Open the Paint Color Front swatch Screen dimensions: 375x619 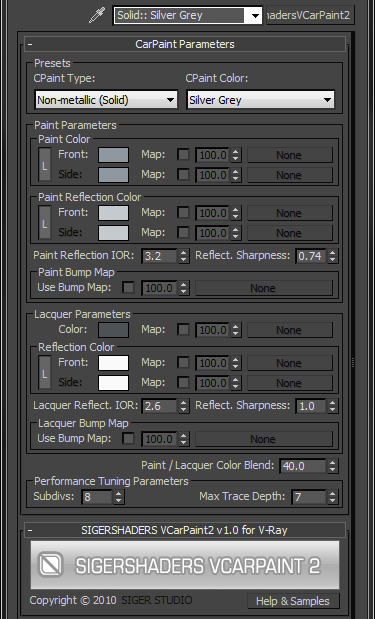pos(113,155)
